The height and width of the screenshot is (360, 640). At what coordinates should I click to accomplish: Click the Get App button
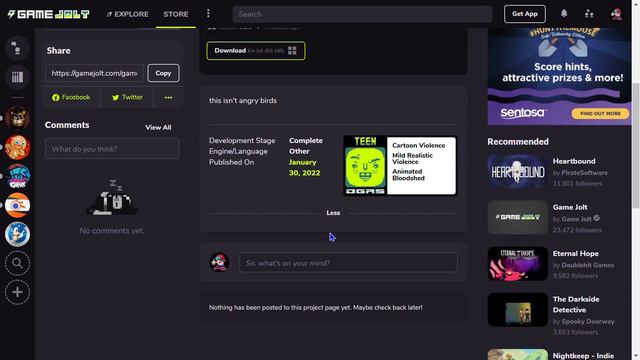point(524,14)
